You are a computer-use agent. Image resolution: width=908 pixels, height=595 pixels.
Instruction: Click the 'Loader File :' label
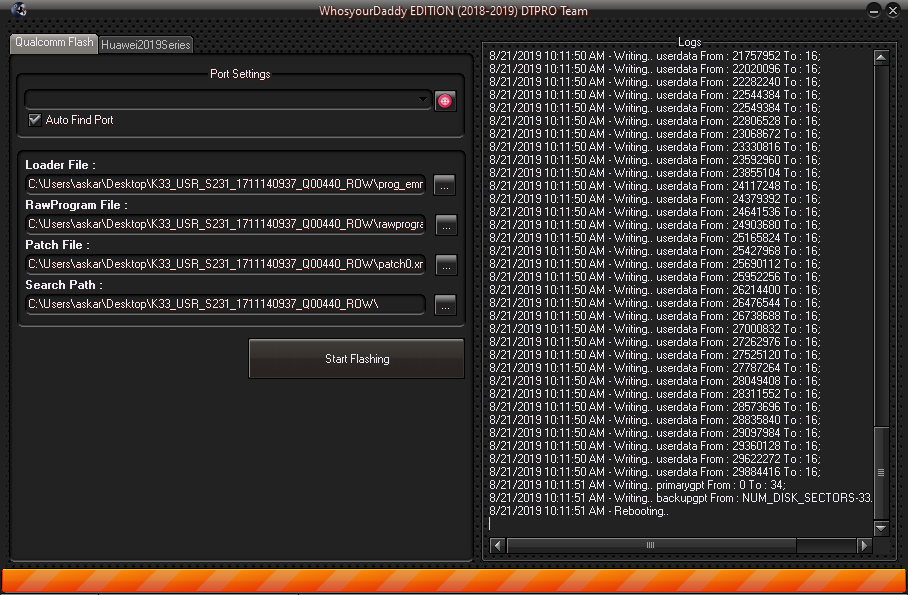[60, 165]
